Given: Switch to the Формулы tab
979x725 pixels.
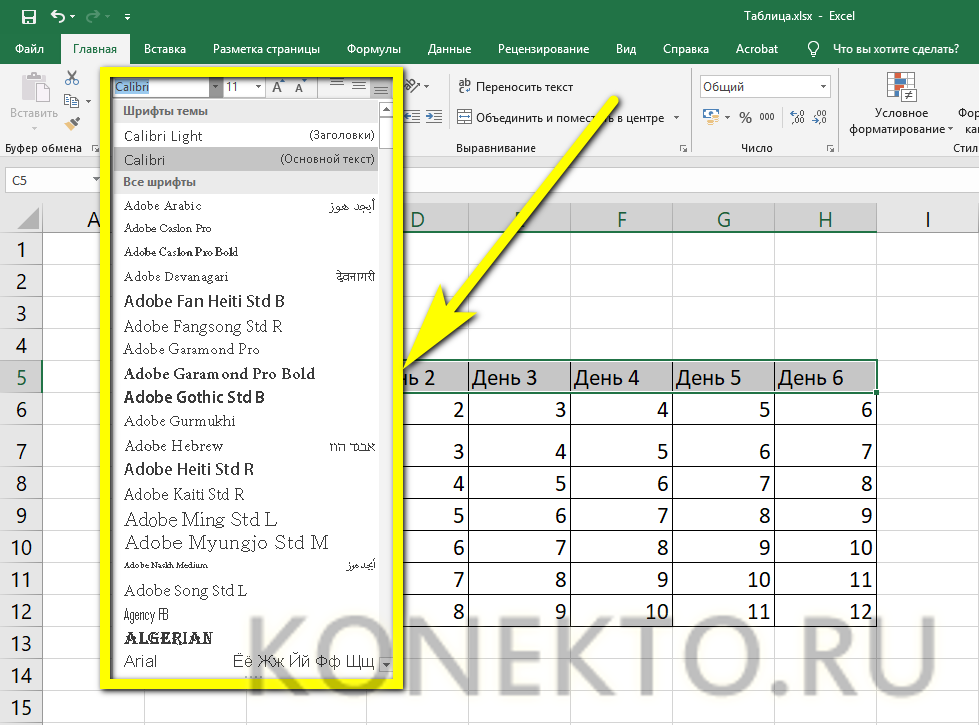Looking at the screenshot, I should click(x=373, y=48).
